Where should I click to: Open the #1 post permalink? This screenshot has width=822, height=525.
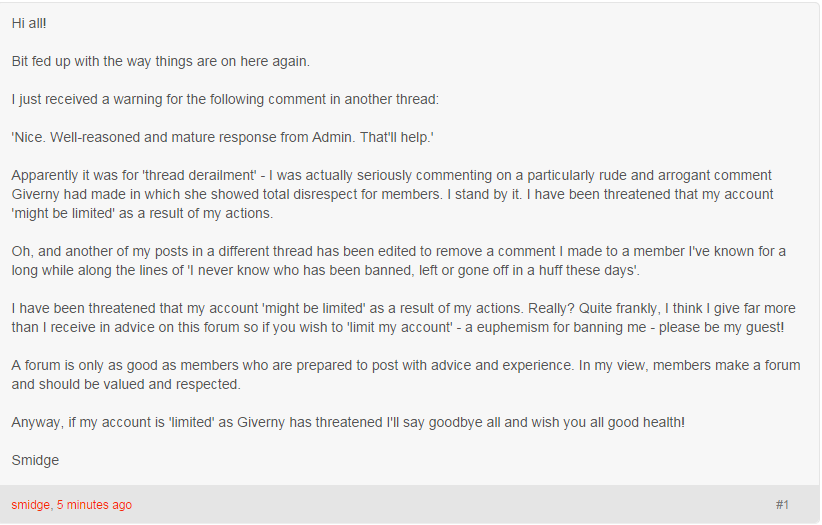(782, 505)
